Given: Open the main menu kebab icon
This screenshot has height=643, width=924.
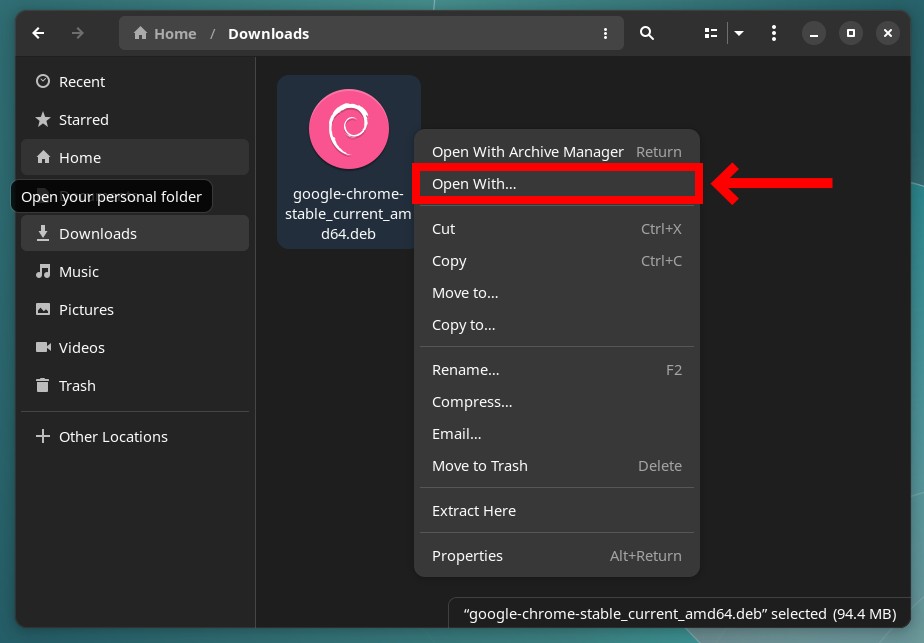Looking at the screenshot, I should click(x=774, y=34).
